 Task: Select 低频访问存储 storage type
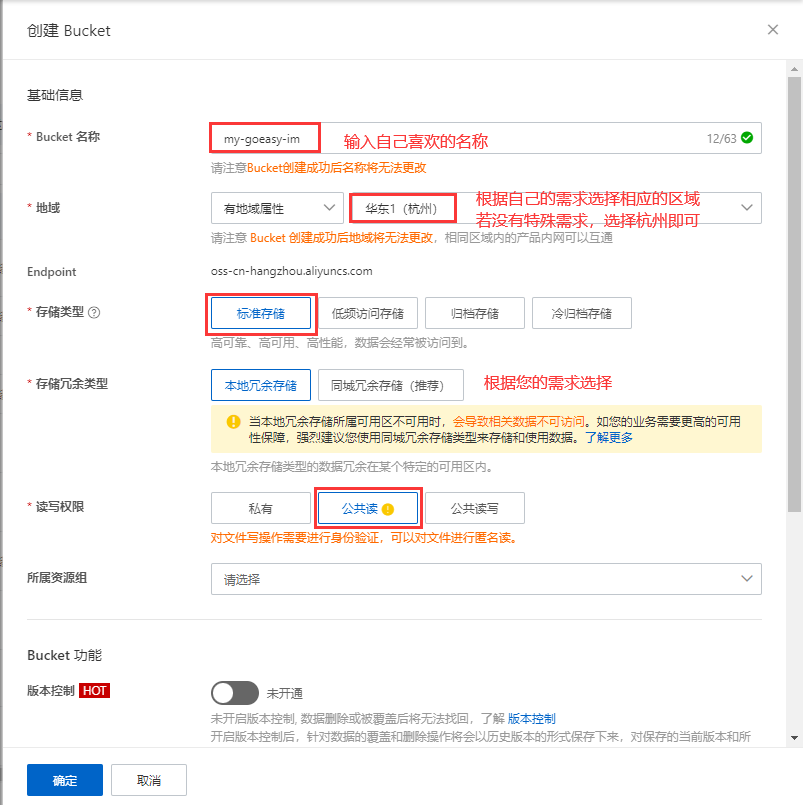[368, 313]
